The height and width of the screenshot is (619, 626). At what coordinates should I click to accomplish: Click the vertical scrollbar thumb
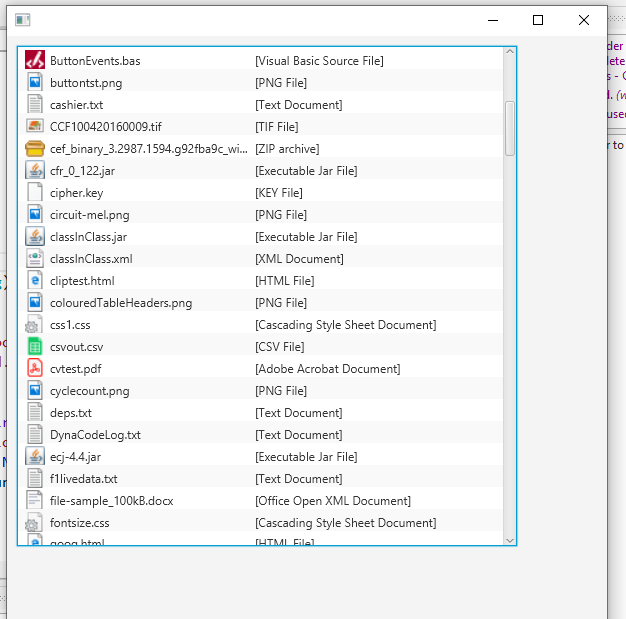pyautogui.click(x=510, y=127)
